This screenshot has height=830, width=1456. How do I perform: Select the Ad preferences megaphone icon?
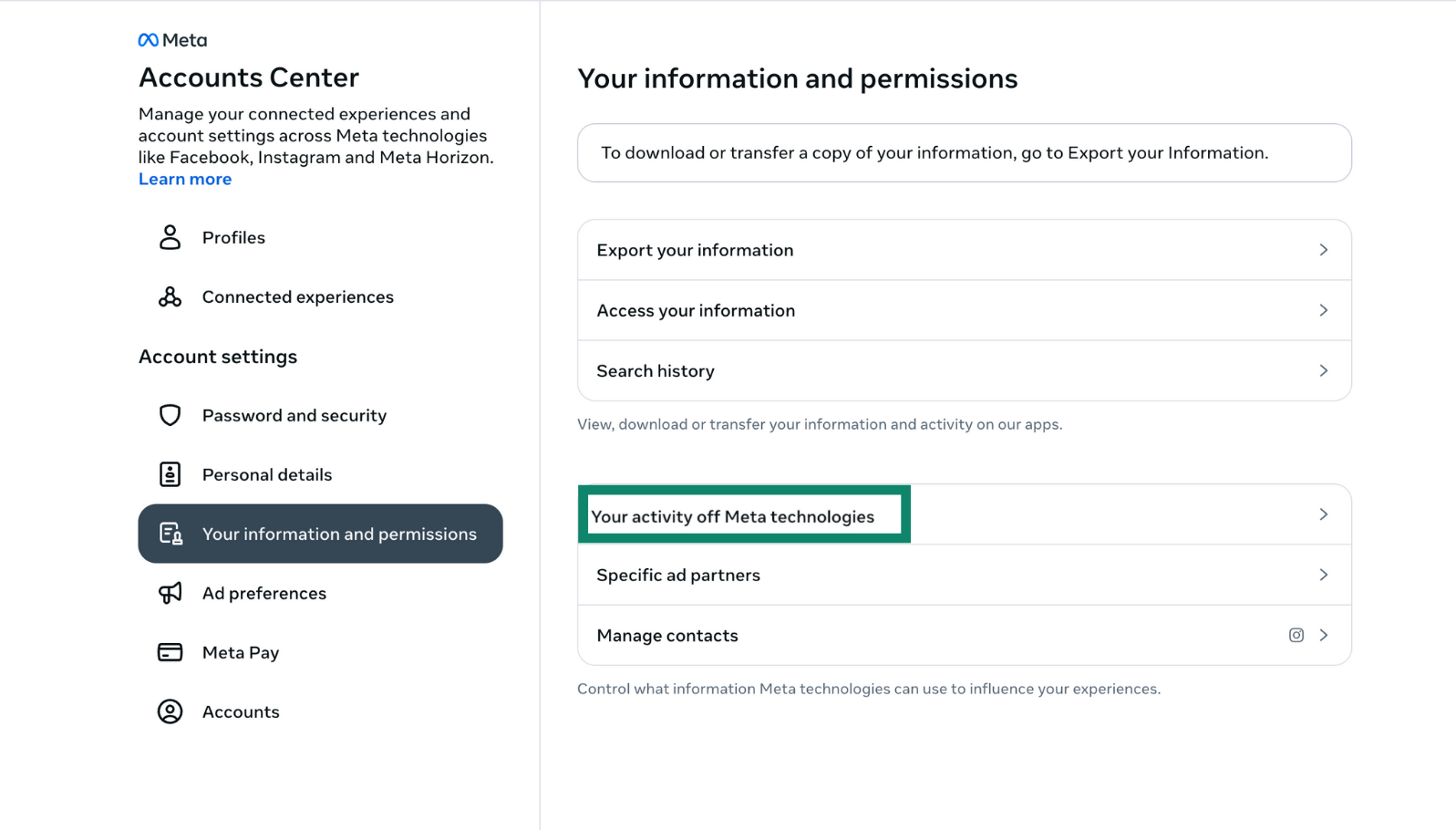[x=170, y=593]
